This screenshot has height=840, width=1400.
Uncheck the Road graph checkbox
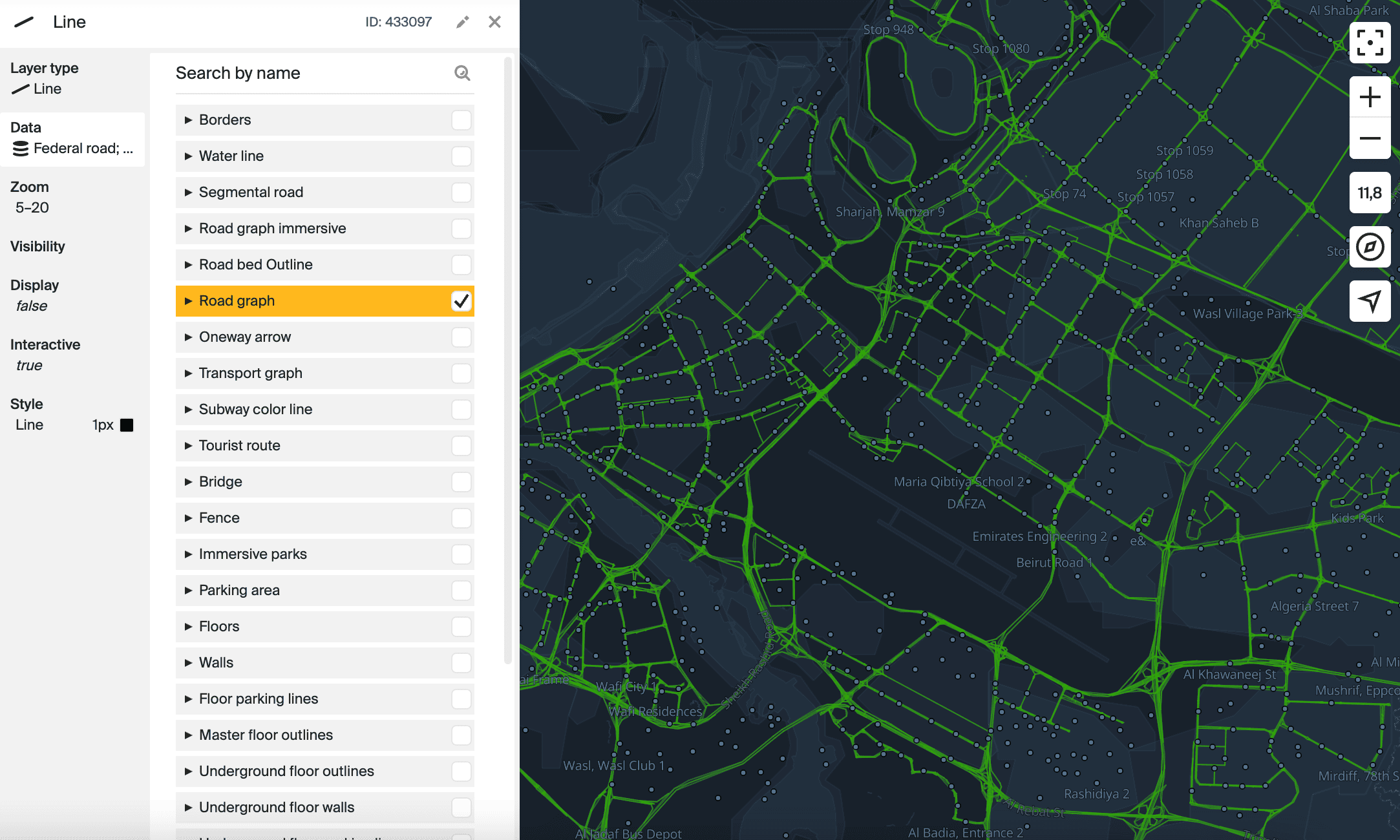pyautogui.click(x=461, y=301)
